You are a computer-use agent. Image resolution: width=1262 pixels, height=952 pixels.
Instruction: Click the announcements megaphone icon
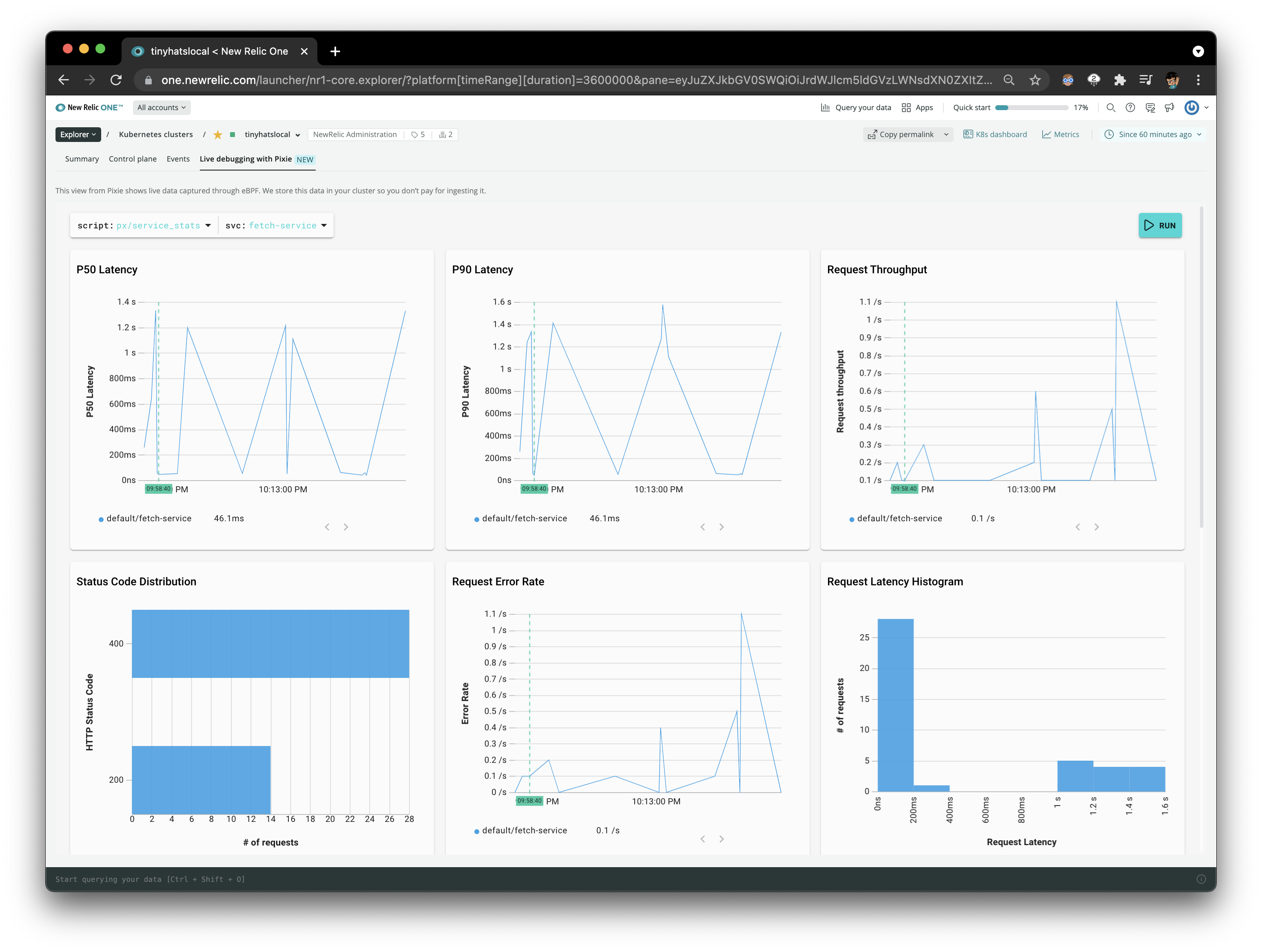1169,107
